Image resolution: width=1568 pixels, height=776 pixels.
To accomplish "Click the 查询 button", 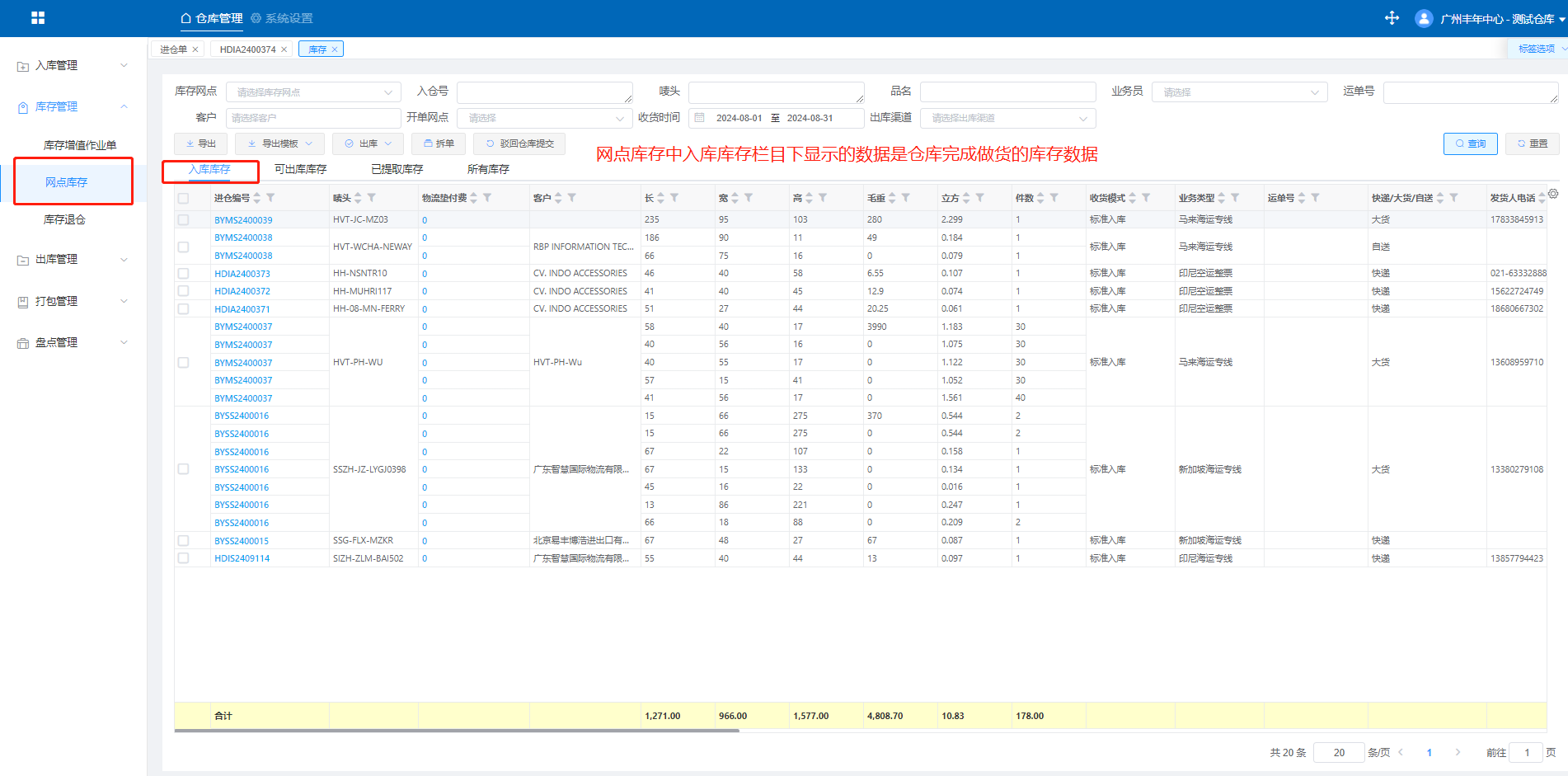I will 1470,143.
